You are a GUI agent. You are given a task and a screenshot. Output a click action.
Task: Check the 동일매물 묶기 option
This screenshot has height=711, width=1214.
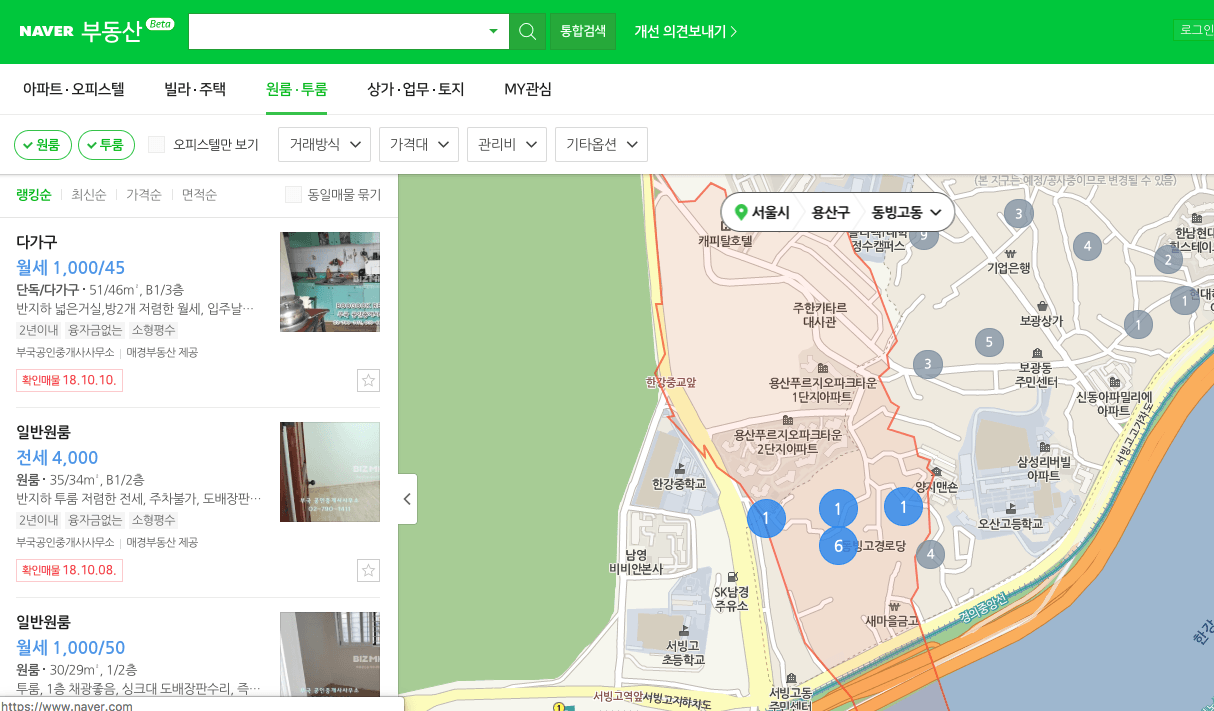(x=293, y=194)
